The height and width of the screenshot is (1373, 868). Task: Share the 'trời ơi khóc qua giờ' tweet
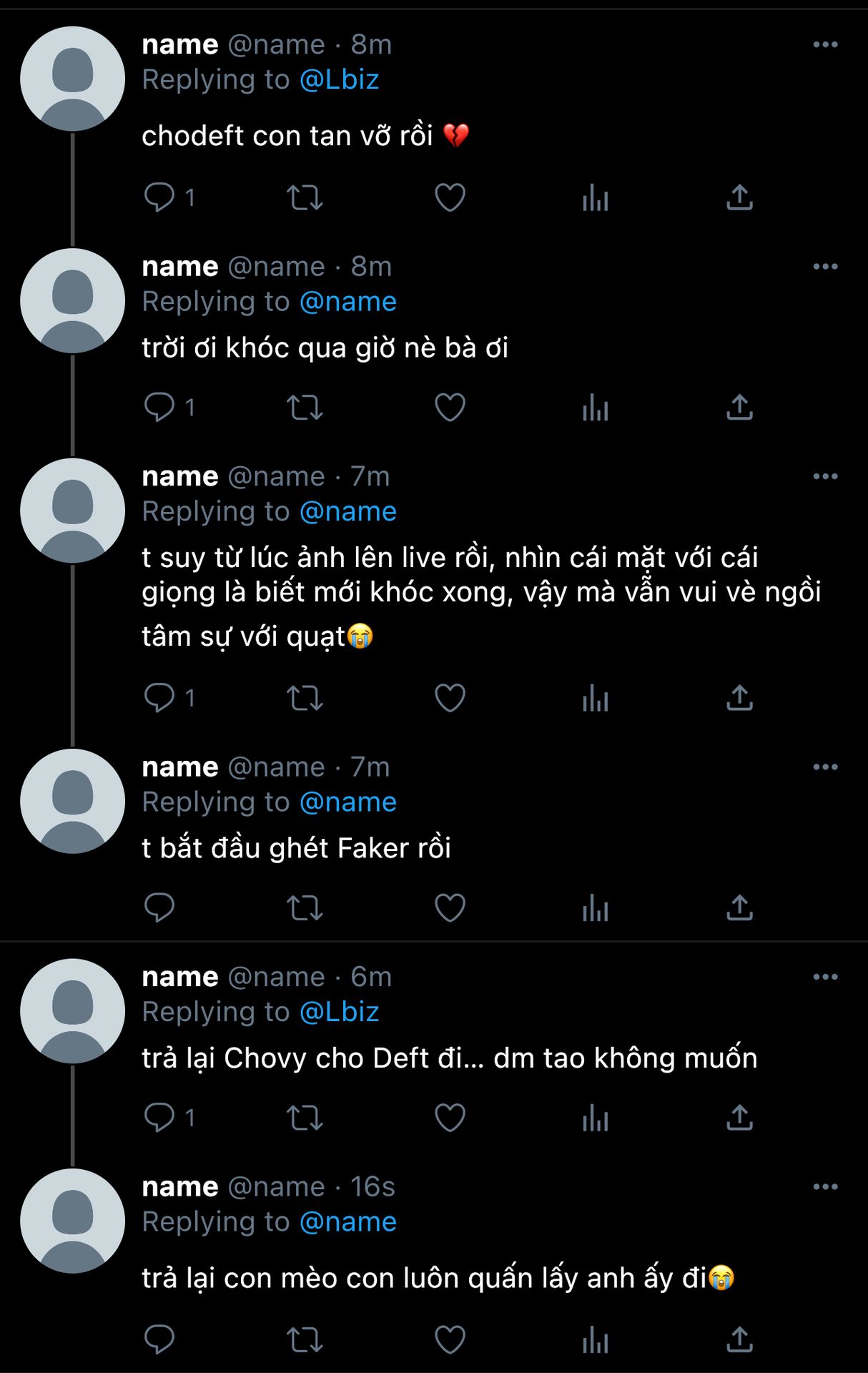[739, 408]
